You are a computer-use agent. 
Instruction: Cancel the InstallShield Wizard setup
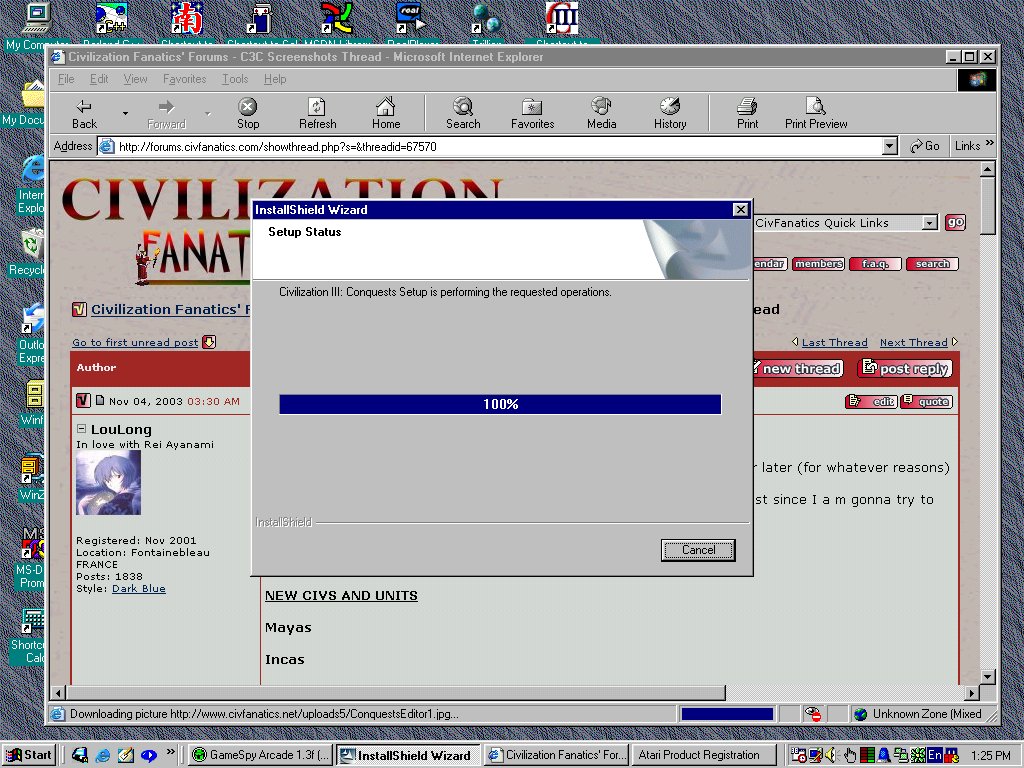pyautogui.click(x=698, y=550)
